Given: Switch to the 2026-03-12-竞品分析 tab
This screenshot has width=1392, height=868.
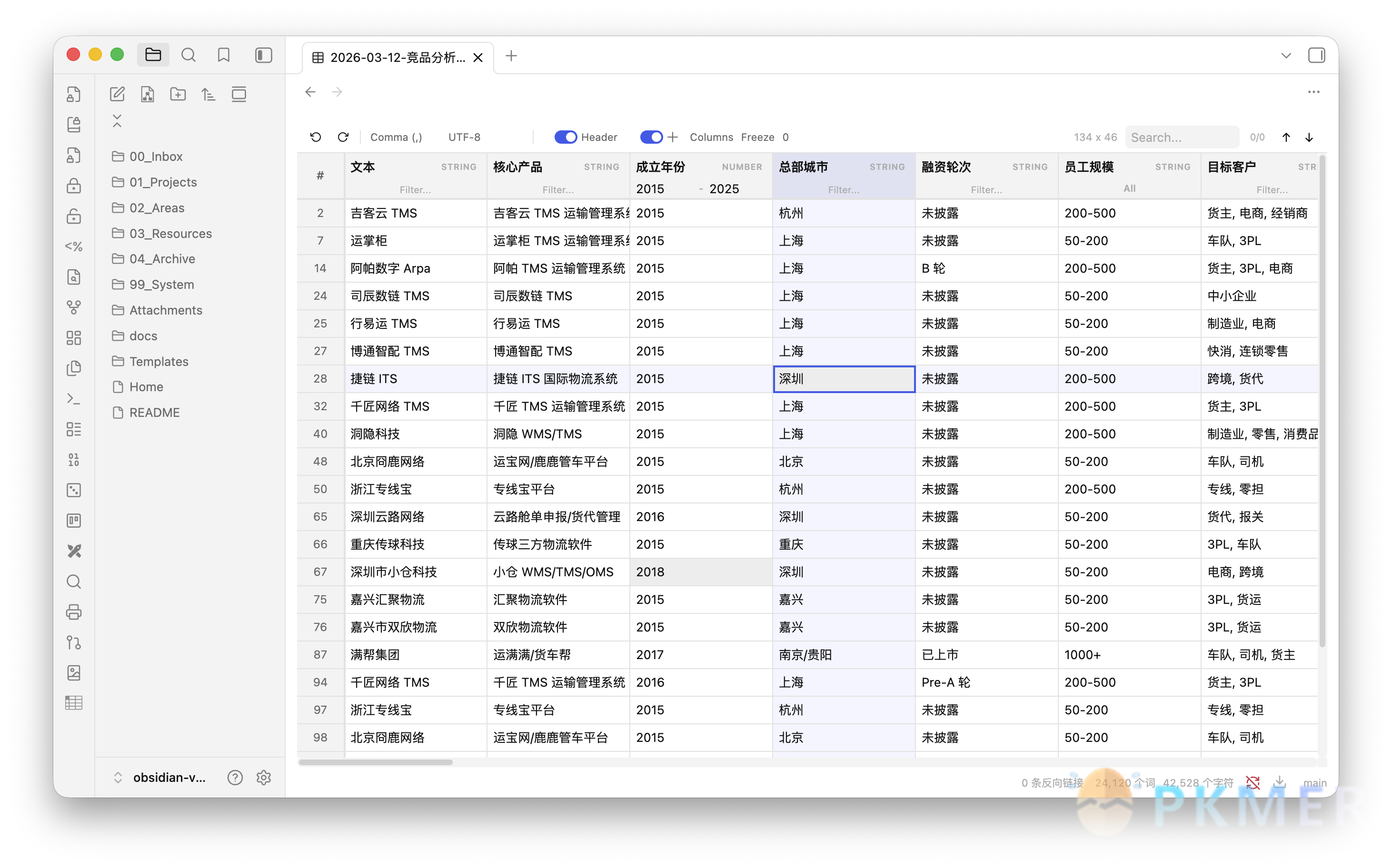Looking at the screenshot, I should coord(398,58).
